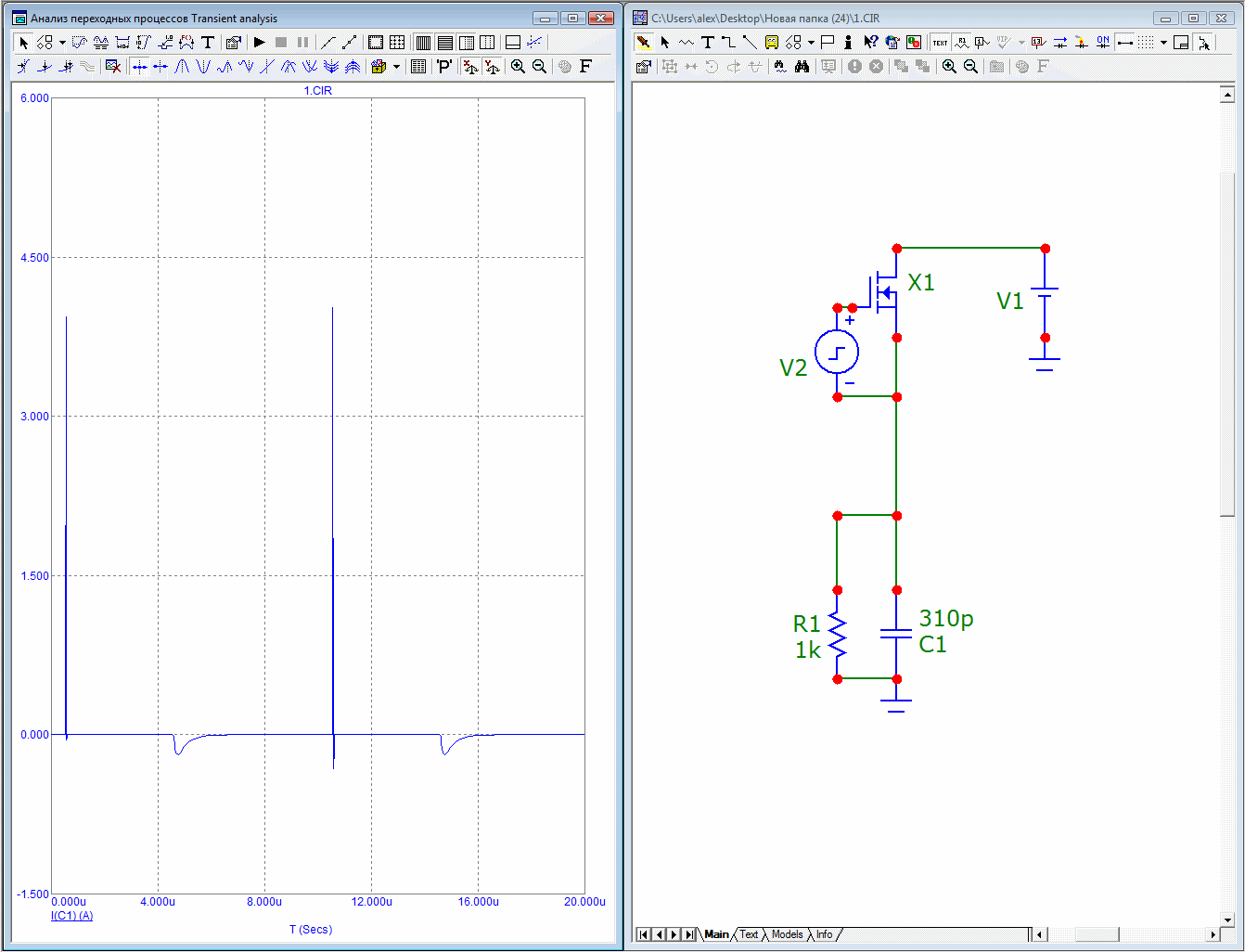Select the Text tool in analysis toolbar

click(x=208, y=43)
